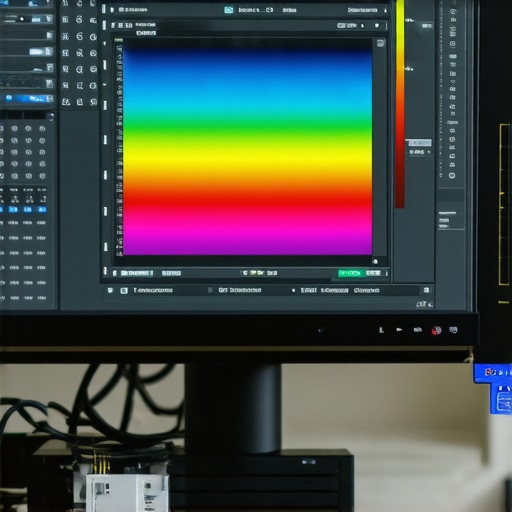Open the dropdown below the highlighted right-side field
The image size is (512, 512).
click(419, 152)
